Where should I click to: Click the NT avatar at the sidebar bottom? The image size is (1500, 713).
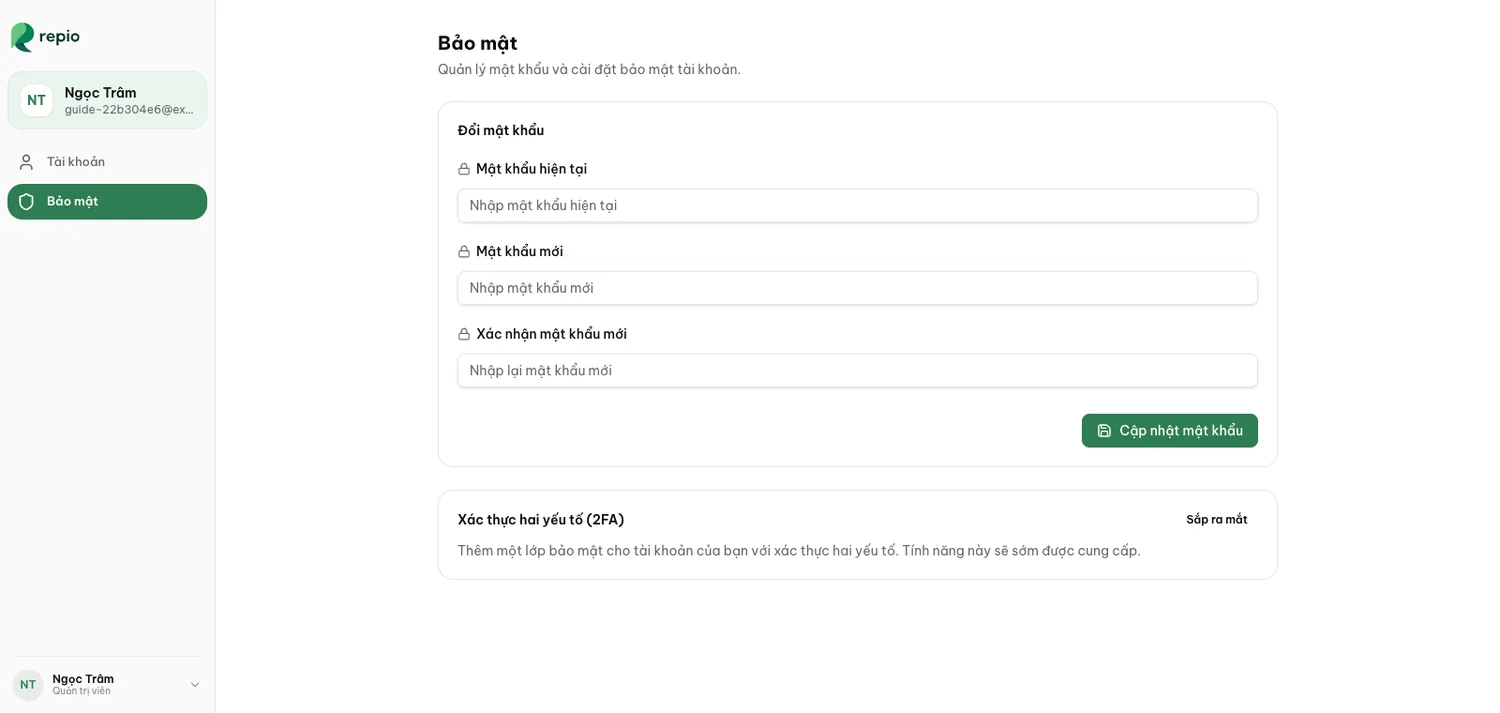pos(28,685)
